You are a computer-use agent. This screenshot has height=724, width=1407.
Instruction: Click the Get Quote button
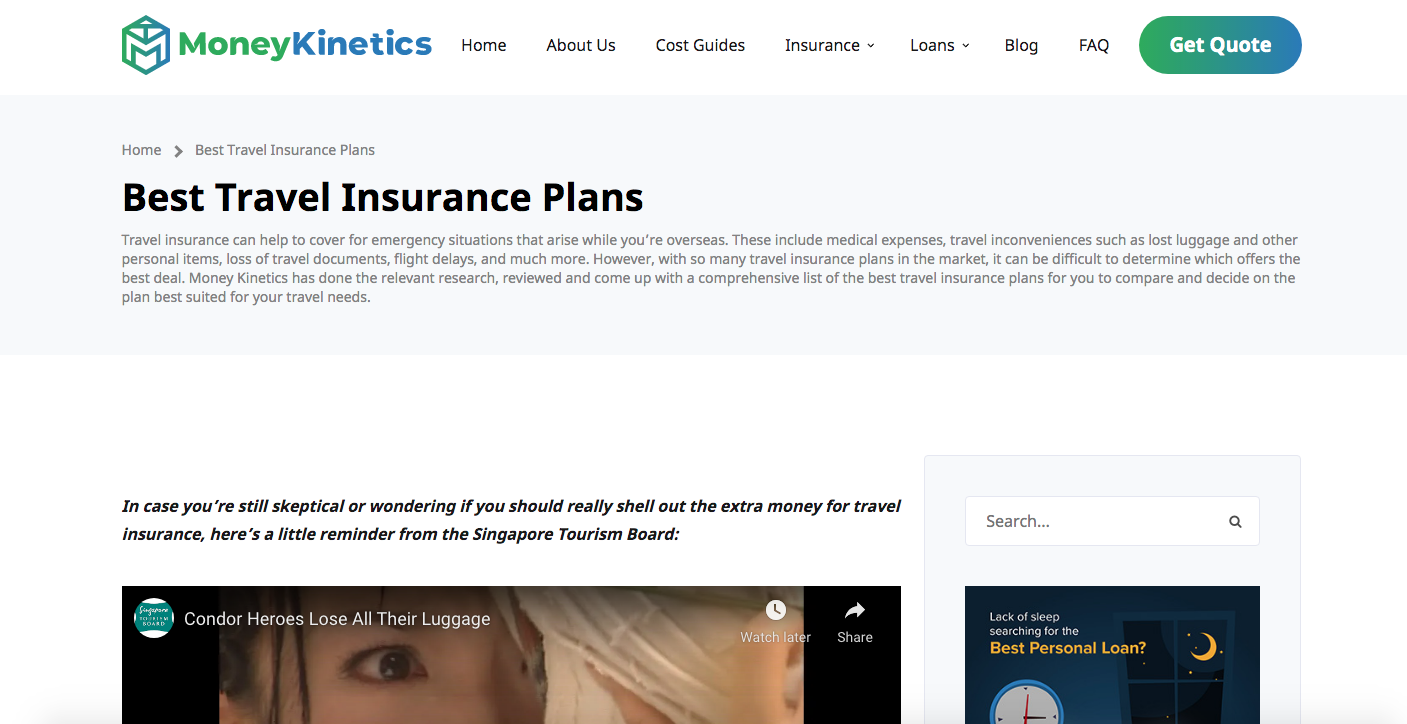pyautogui.click(x=1220, y=45)
